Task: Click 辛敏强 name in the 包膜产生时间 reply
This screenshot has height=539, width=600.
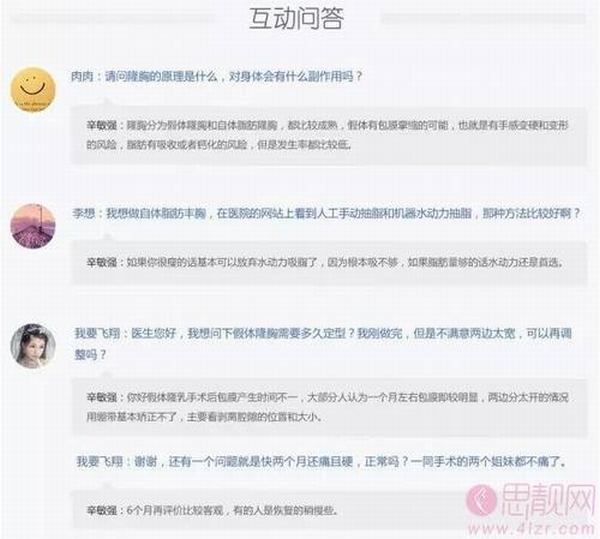Action: pyautogui.click(x=101, y=397)
